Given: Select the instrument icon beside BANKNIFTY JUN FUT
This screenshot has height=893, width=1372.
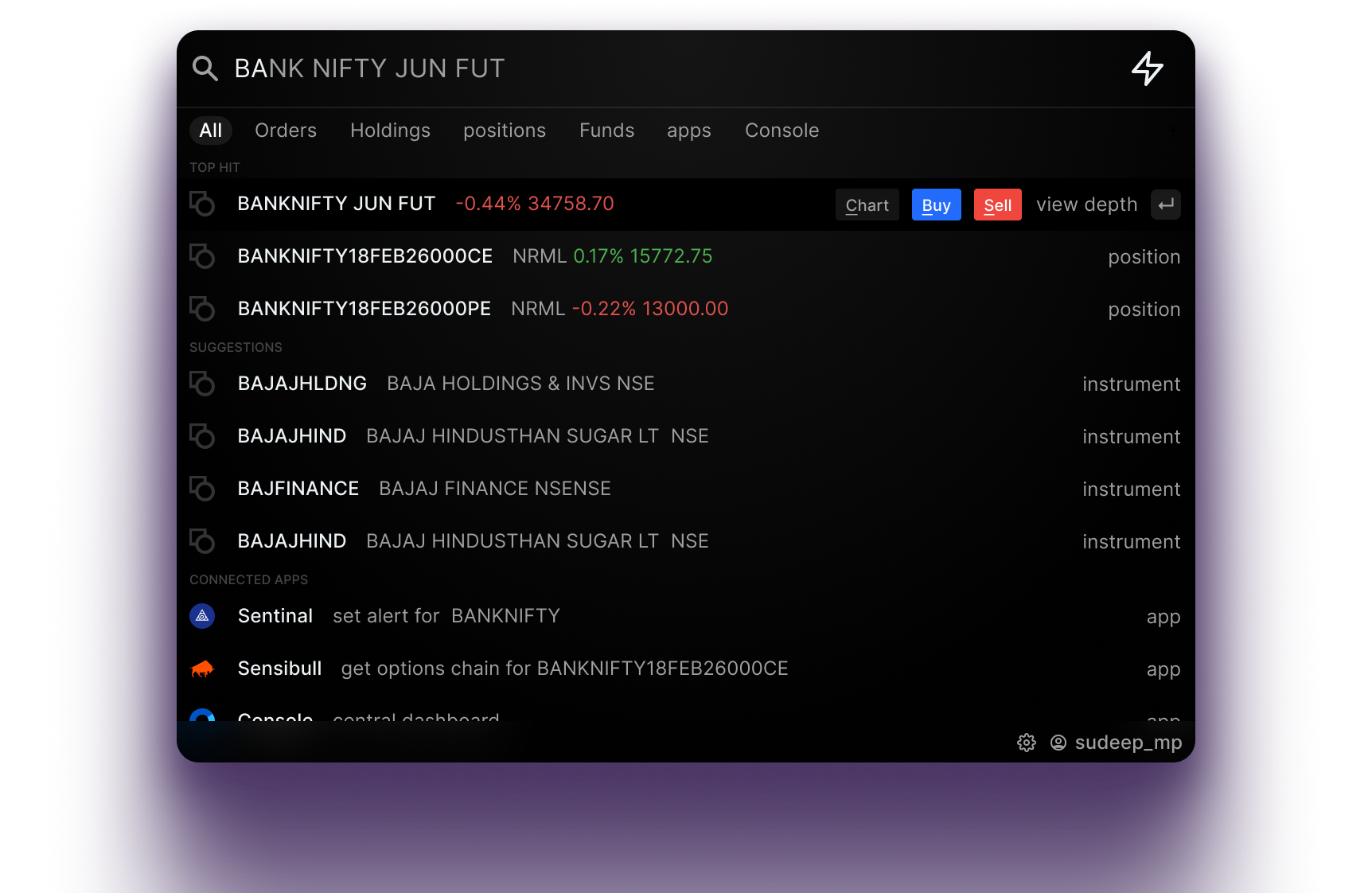Looking at the screenshot, I should click(203, 204).
